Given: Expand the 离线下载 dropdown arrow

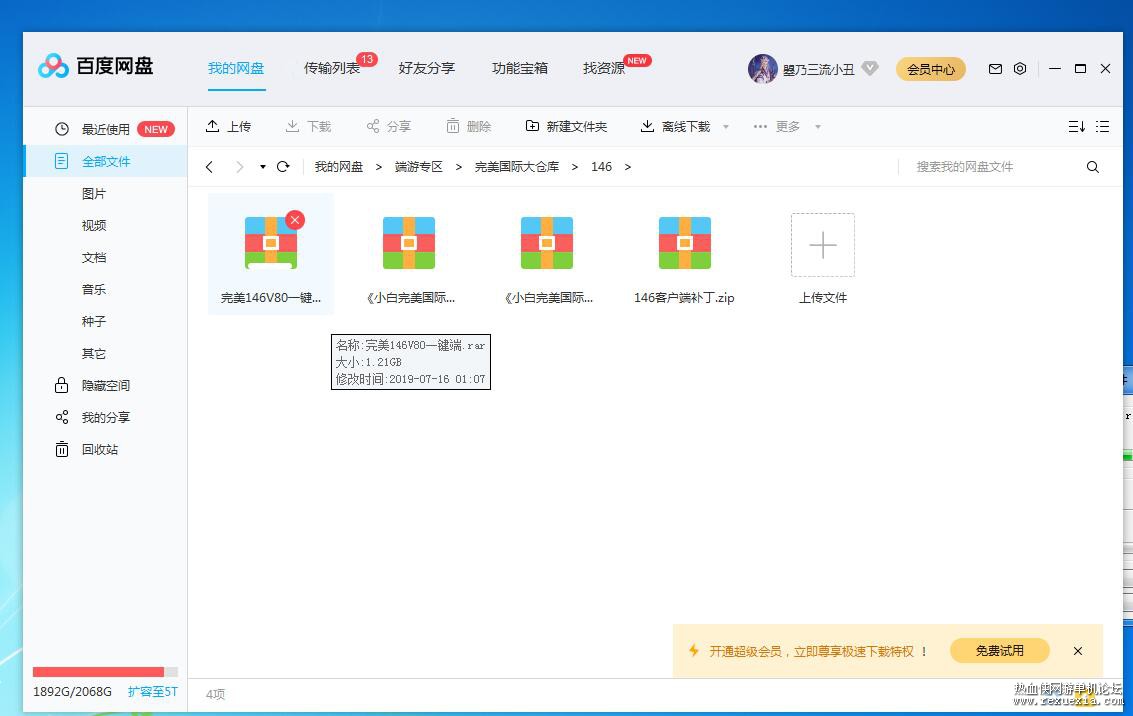Looking at the screenshot, I should pyautogui.click(x=725, y=127).
